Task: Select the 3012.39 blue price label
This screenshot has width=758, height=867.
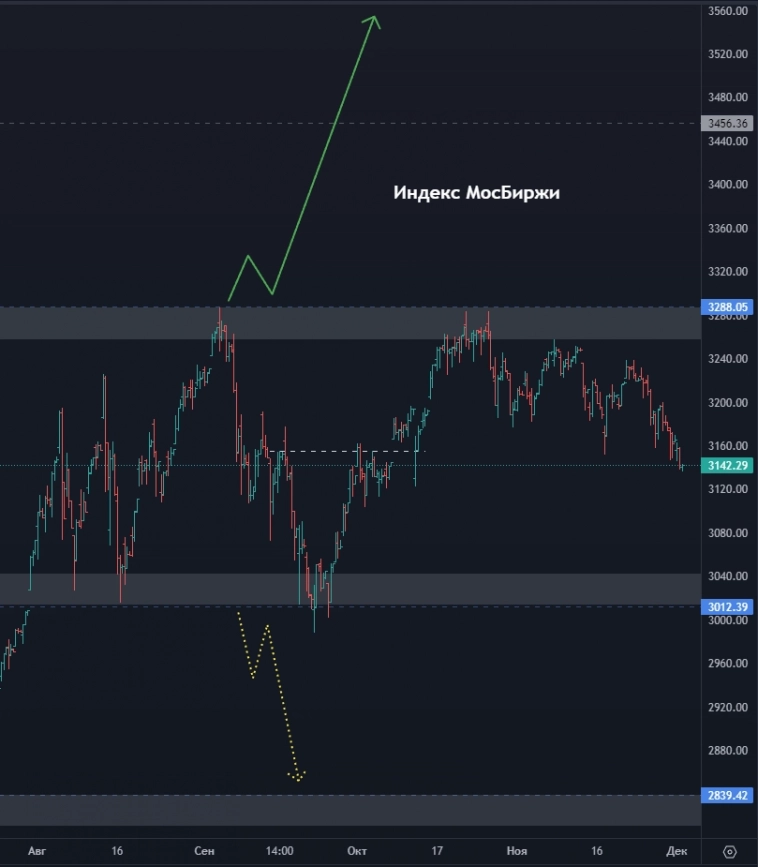Action: (727, 606)
